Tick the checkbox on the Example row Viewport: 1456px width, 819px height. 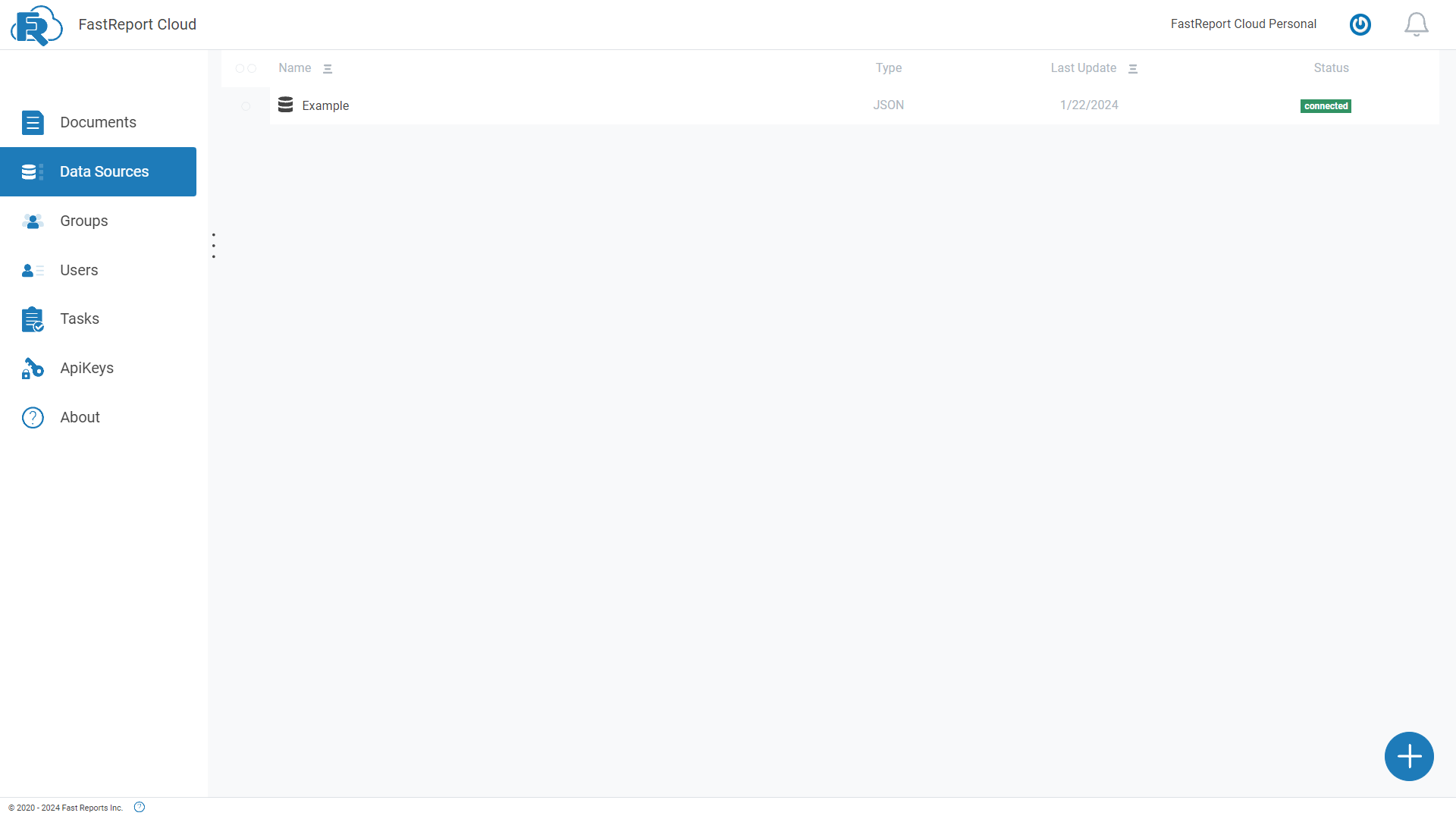coord(245,106)
